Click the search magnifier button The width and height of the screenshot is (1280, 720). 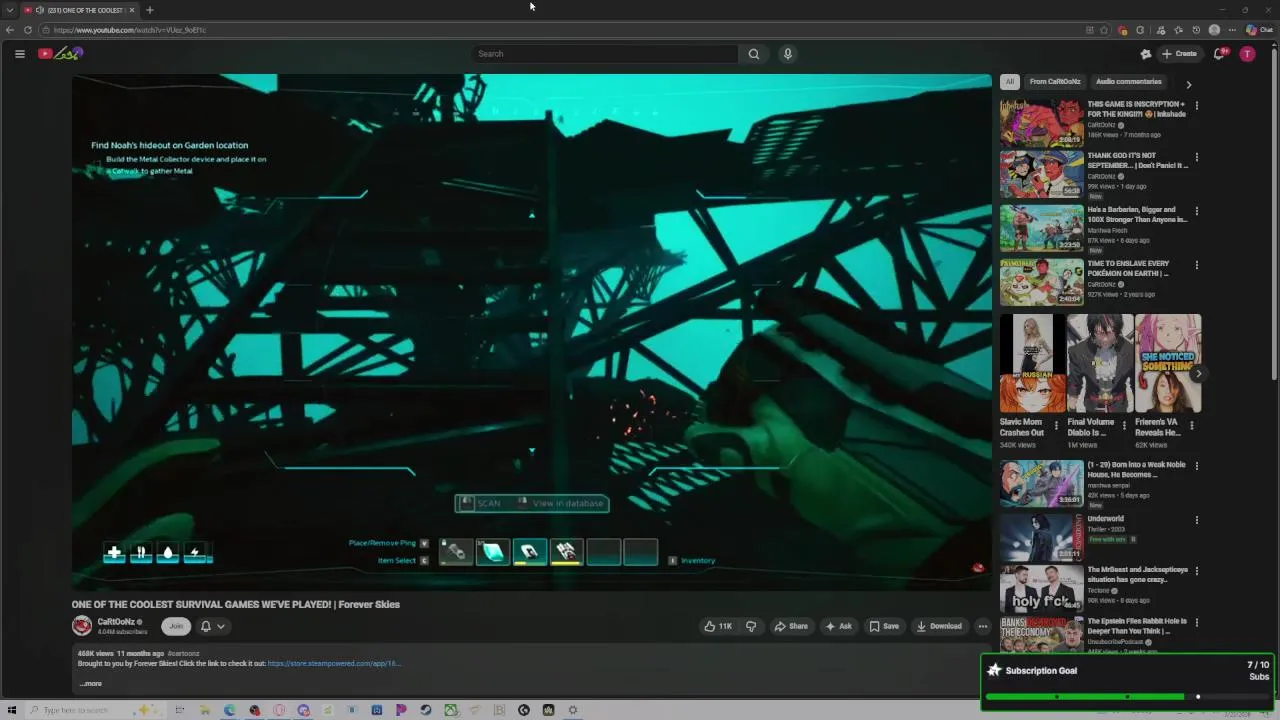click(x=754, y=54)
